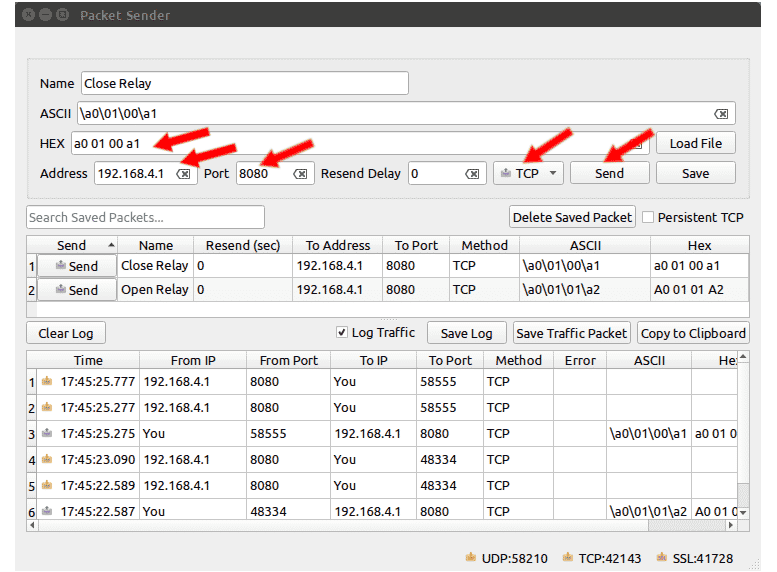Sort traffic log by From IP header
The height and width of the screenshot is (572, 777).
tap(193, 360)
